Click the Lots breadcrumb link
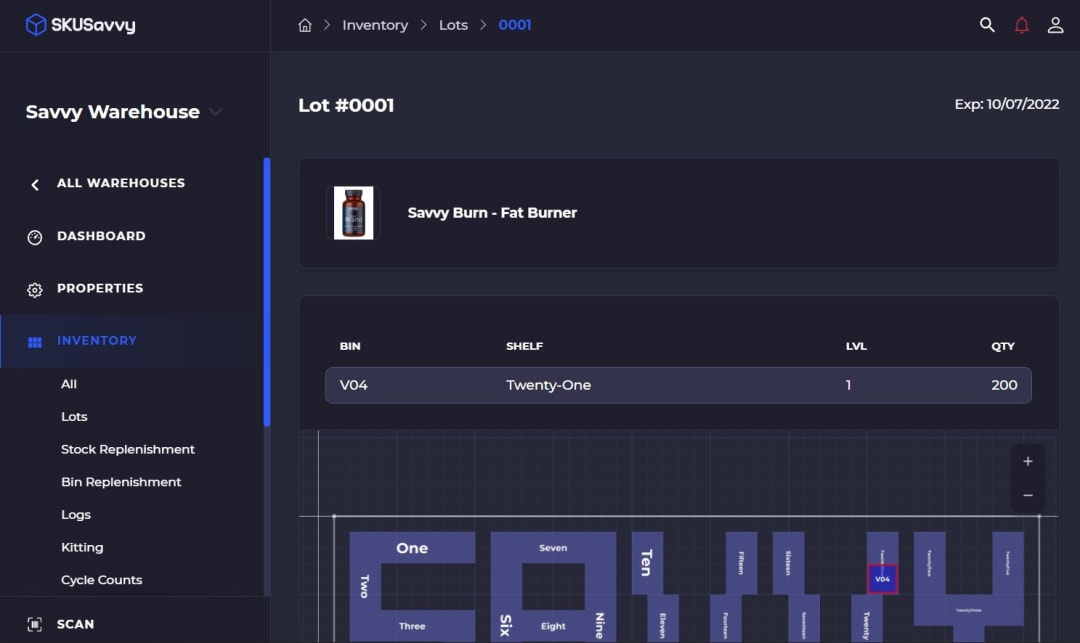1080x643 pixels. coord(453,25)
